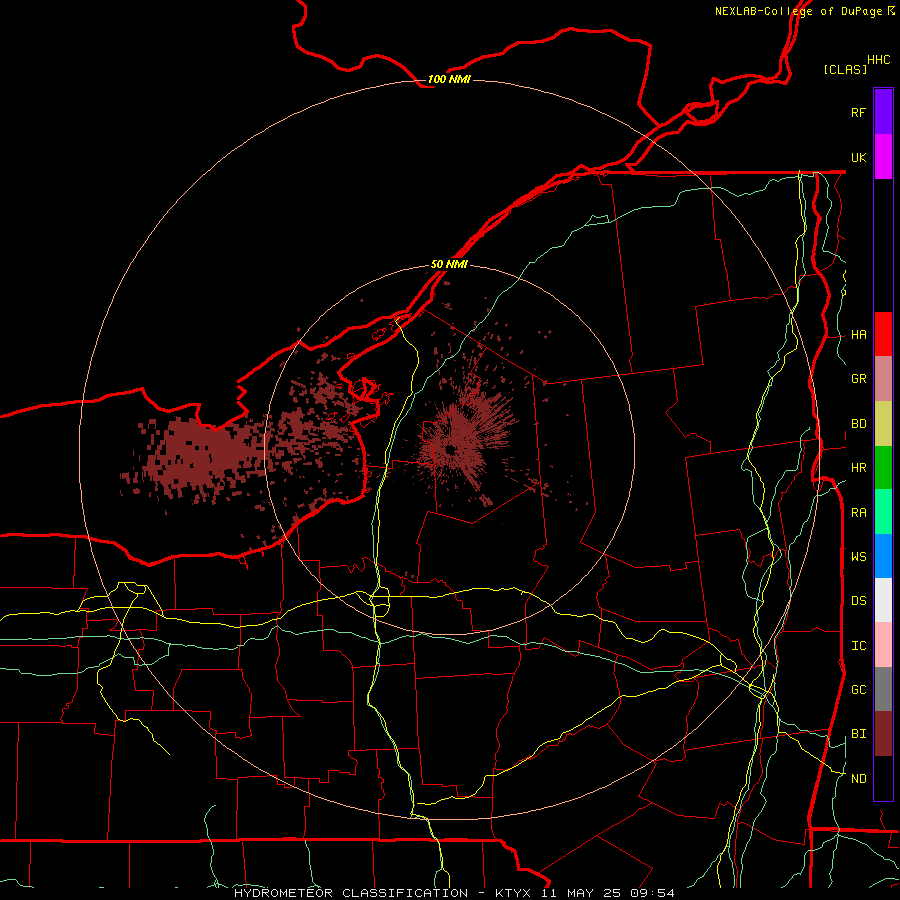Click the "50 NMI" range ring label

(x=449, y=264)
